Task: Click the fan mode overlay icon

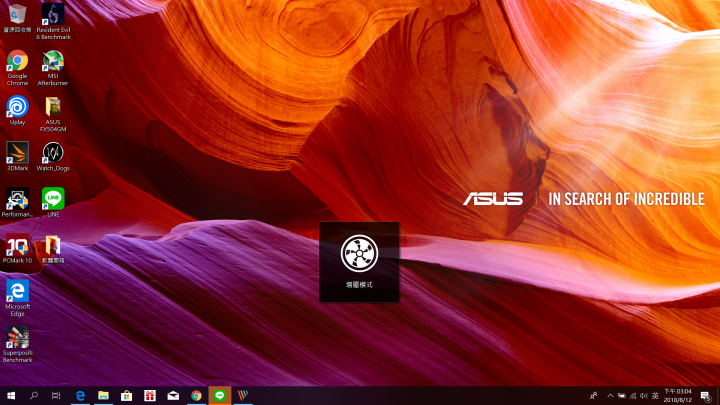Action: pyautogui.click(x=359, y=253)
